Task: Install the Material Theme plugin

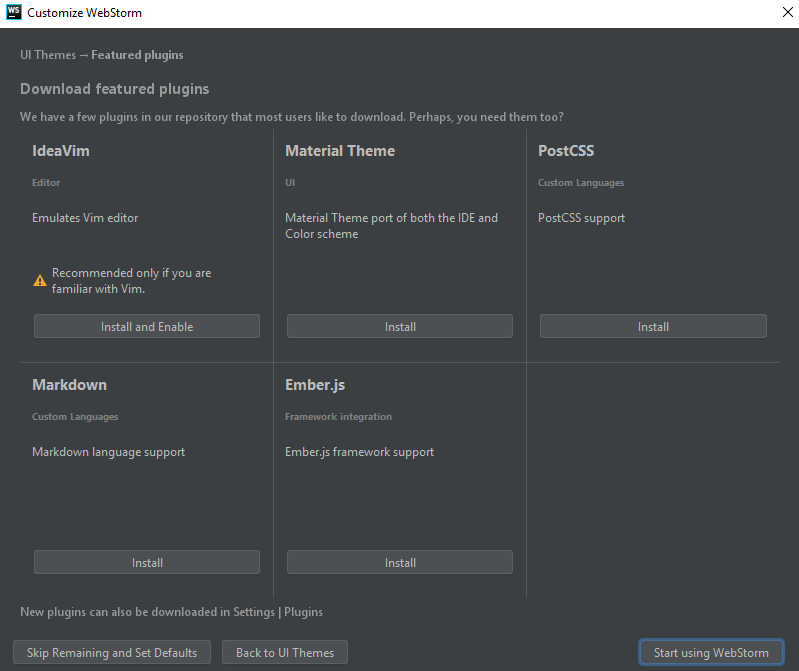Action: pos(400,326)
